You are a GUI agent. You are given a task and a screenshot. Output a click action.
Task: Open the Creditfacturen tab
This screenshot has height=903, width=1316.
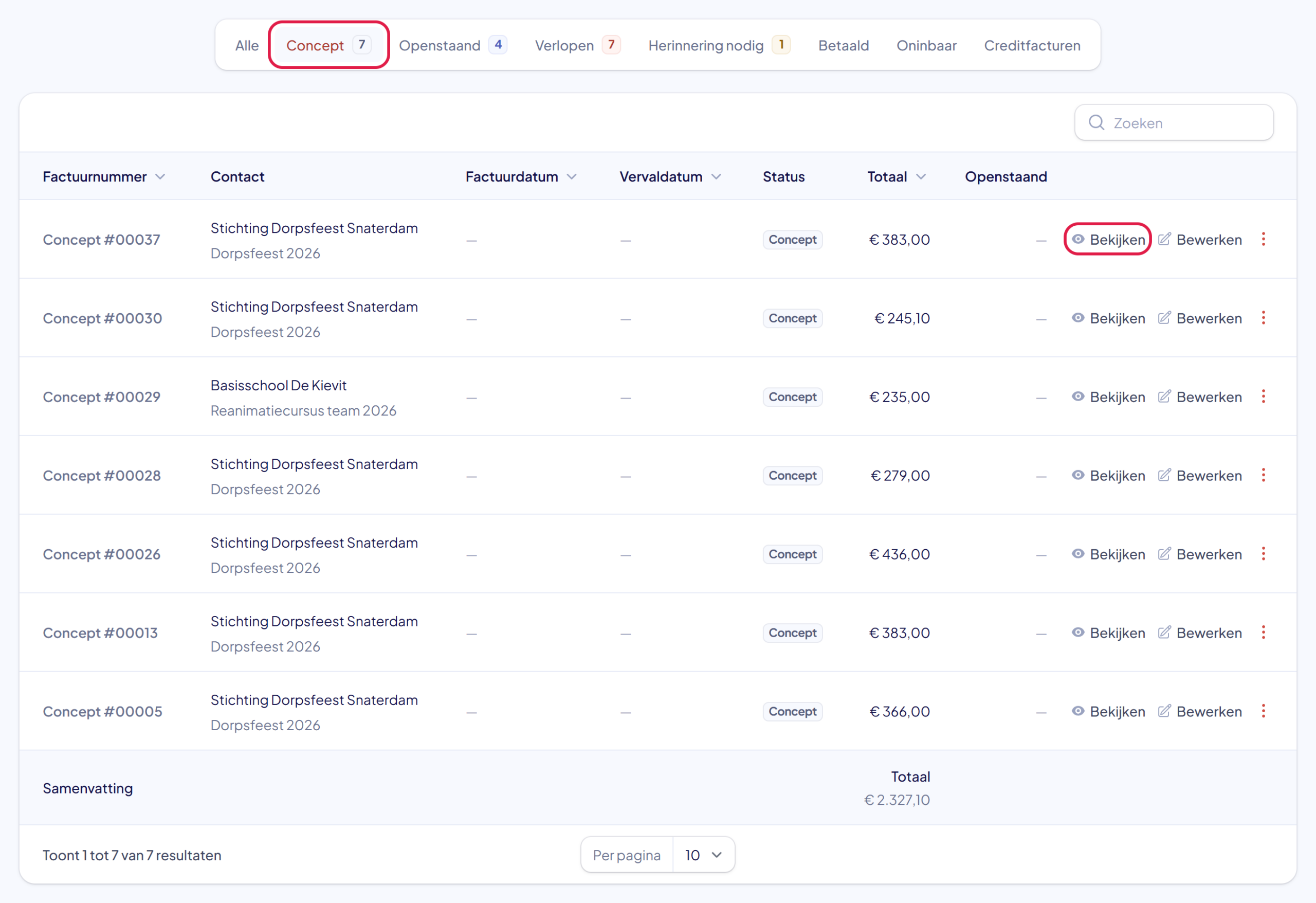point(1032,45)
